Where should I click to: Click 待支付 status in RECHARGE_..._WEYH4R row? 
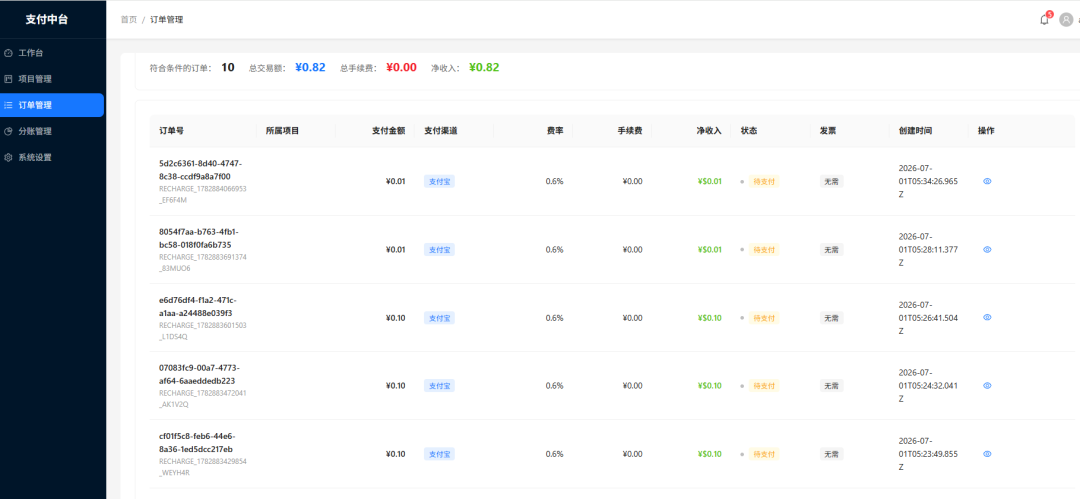764,454
